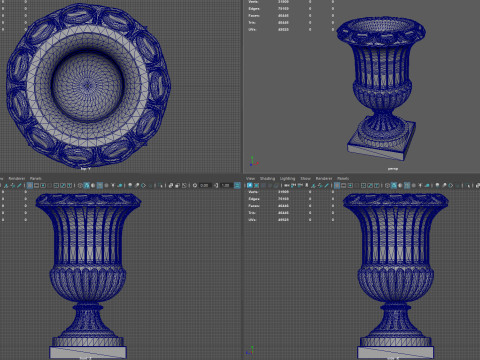
Task: Click Safe Action icon in lower-left panel
Action: [63, 185]
